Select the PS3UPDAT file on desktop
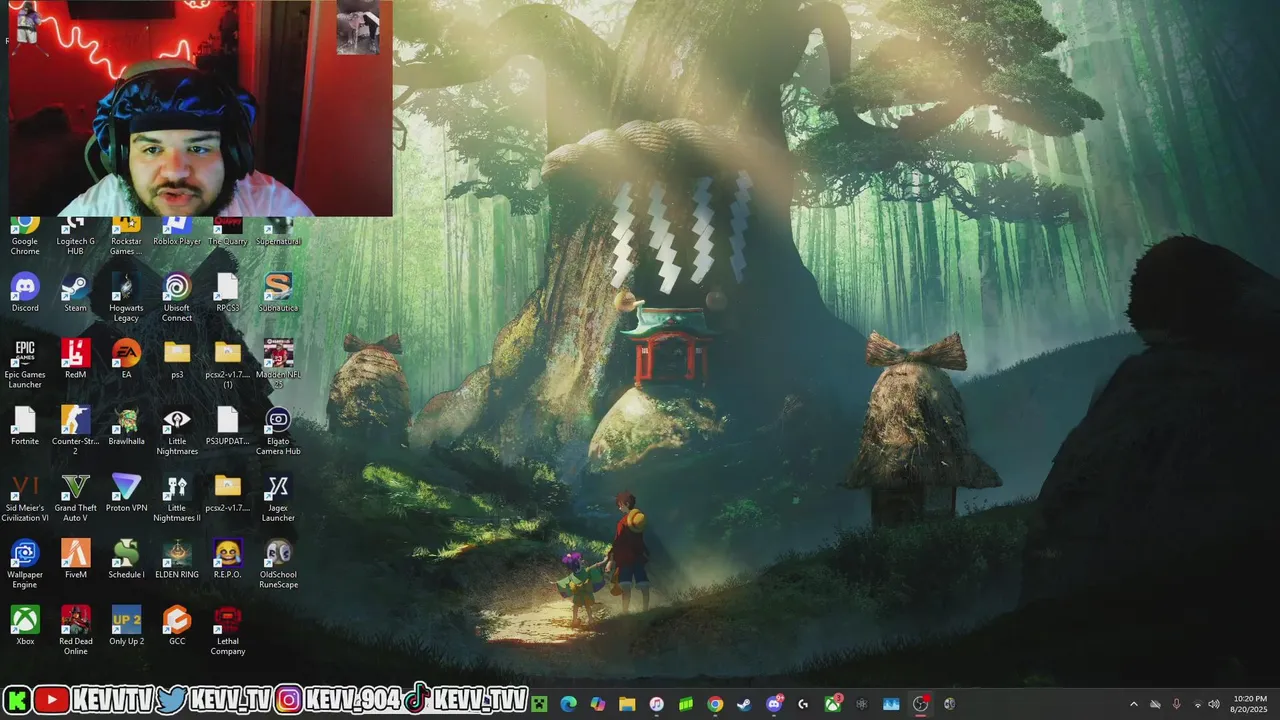 (x=227, y=426)
